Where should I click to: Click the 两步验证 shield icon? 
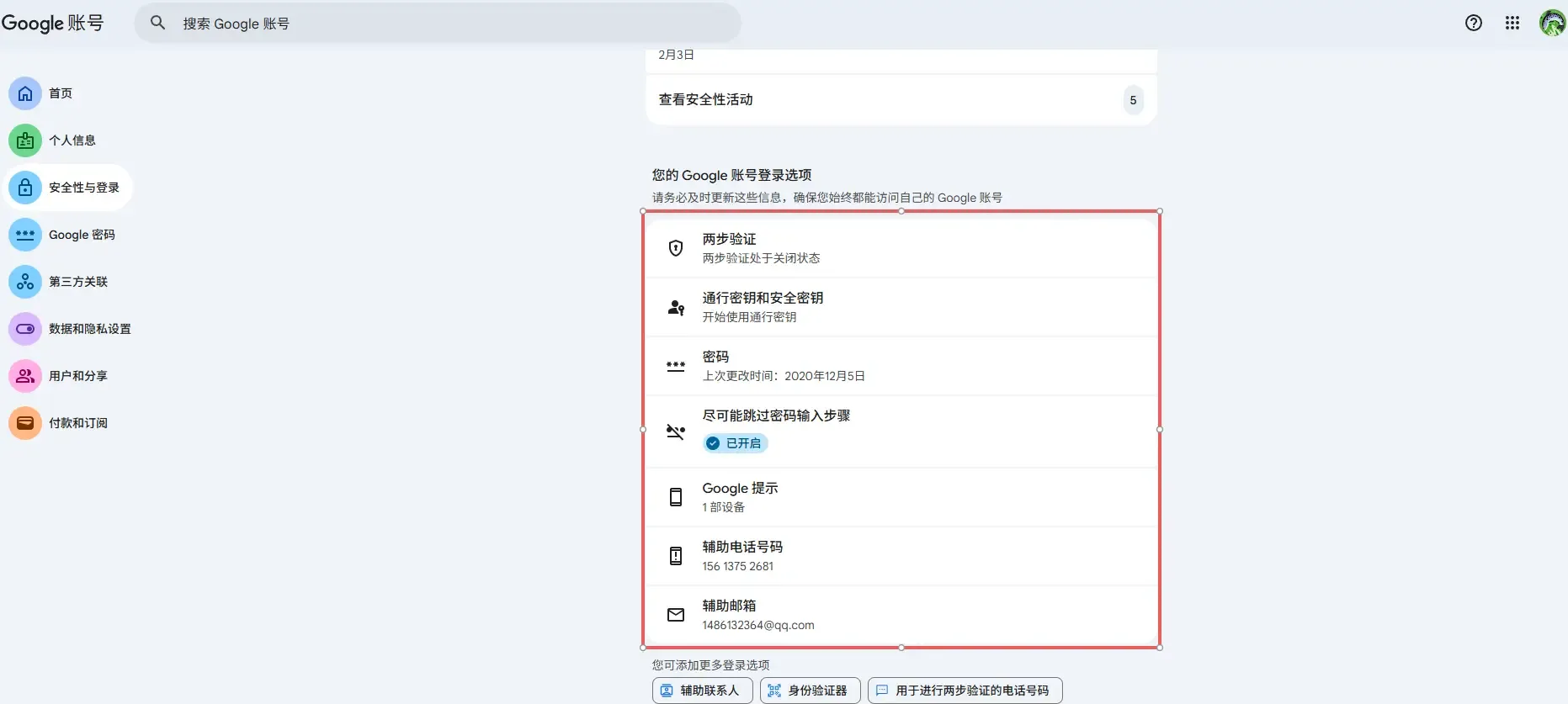(675, 248)
